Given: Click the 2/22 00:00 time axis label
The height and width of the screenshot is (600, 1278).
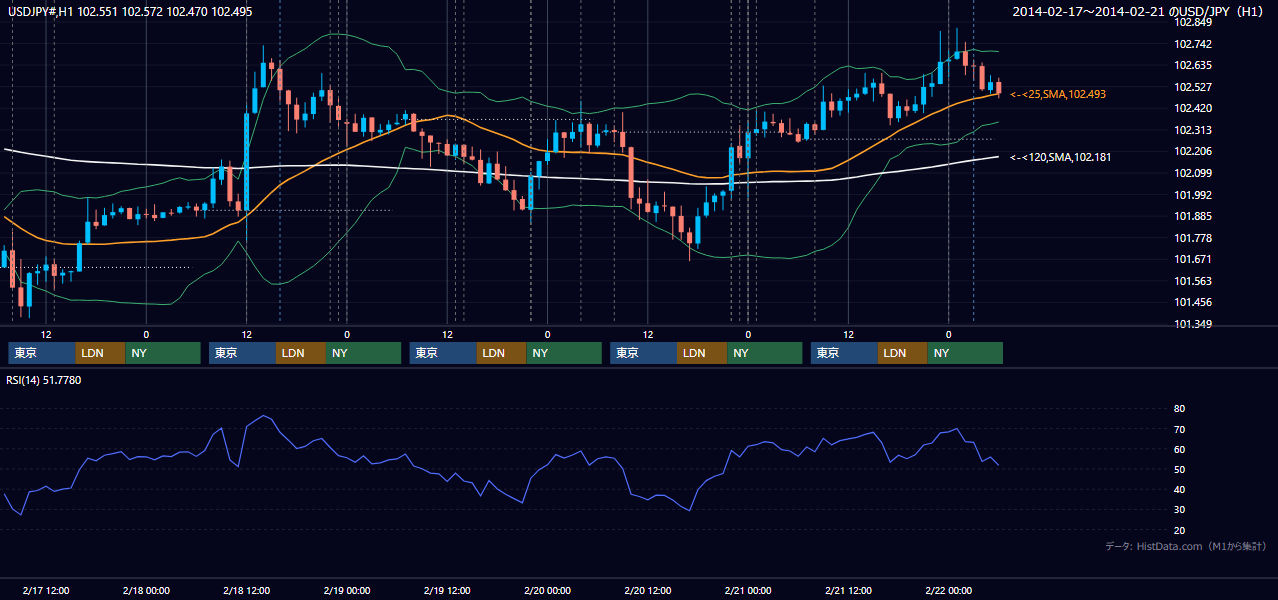Looking at the screenshot, I should pos(948,591).
